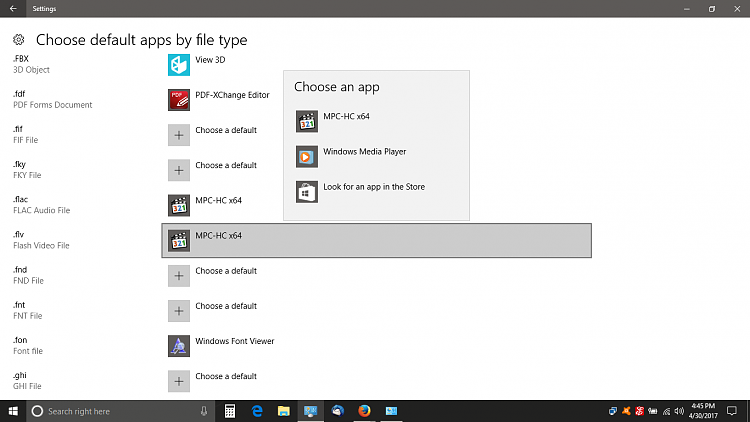Click the microphone icon in the search box

coord(204,411)
